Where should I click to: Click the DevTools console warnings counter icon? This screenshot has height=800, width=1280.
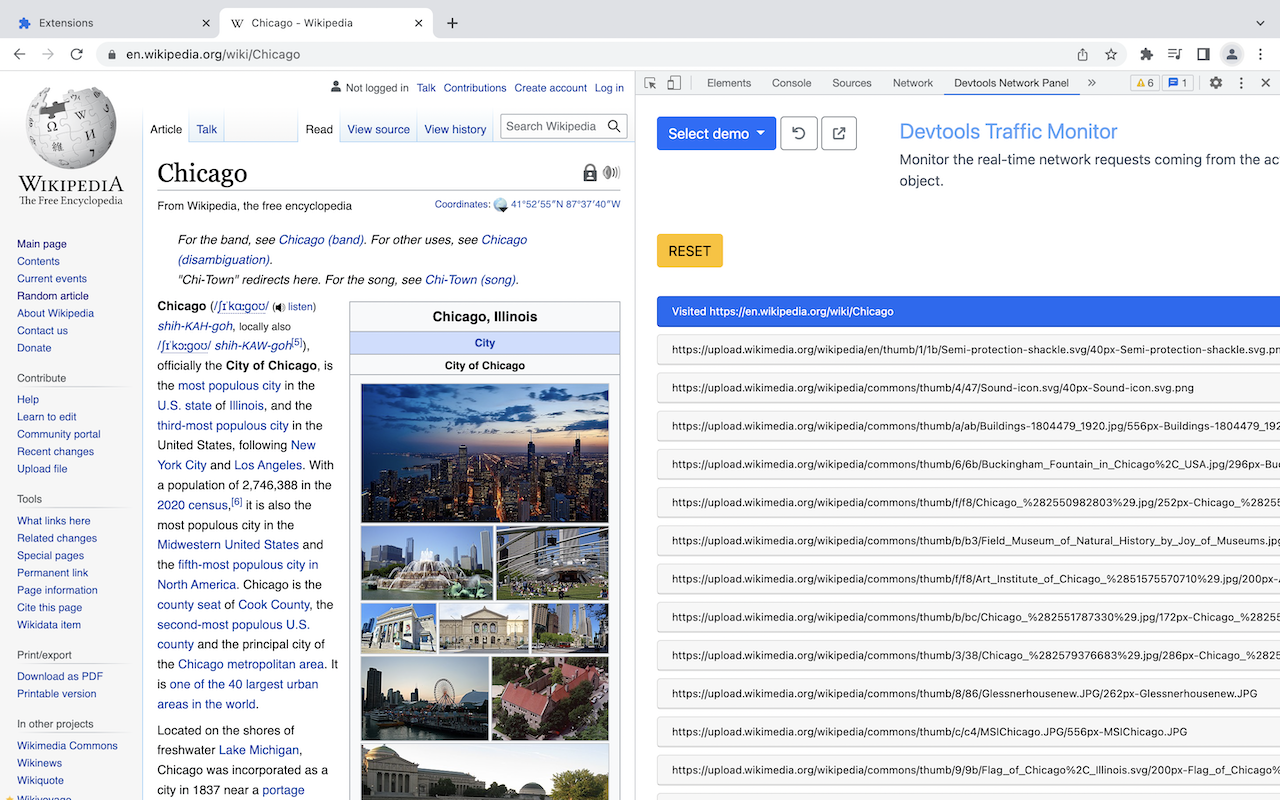[1143, 83]
